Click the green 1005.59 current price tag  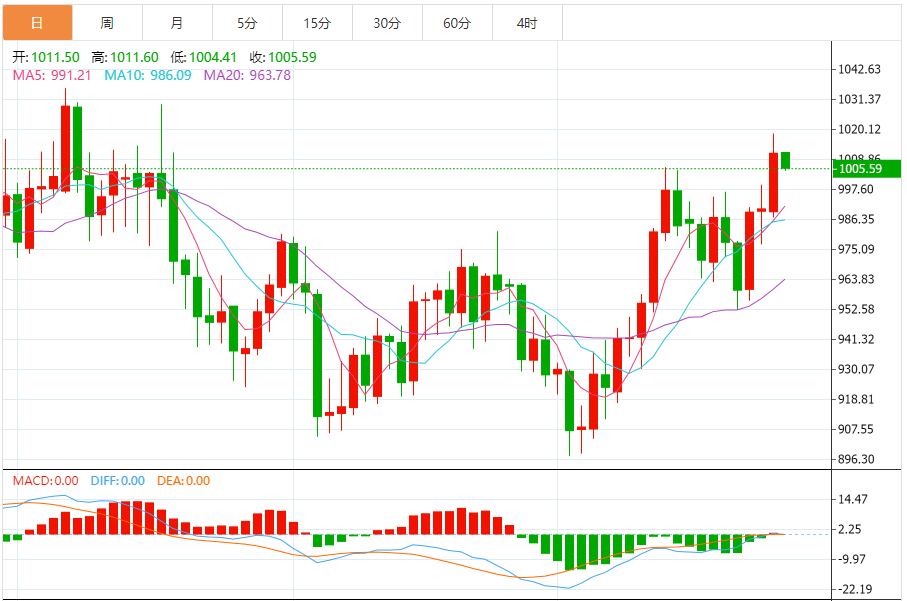(867, 169)
